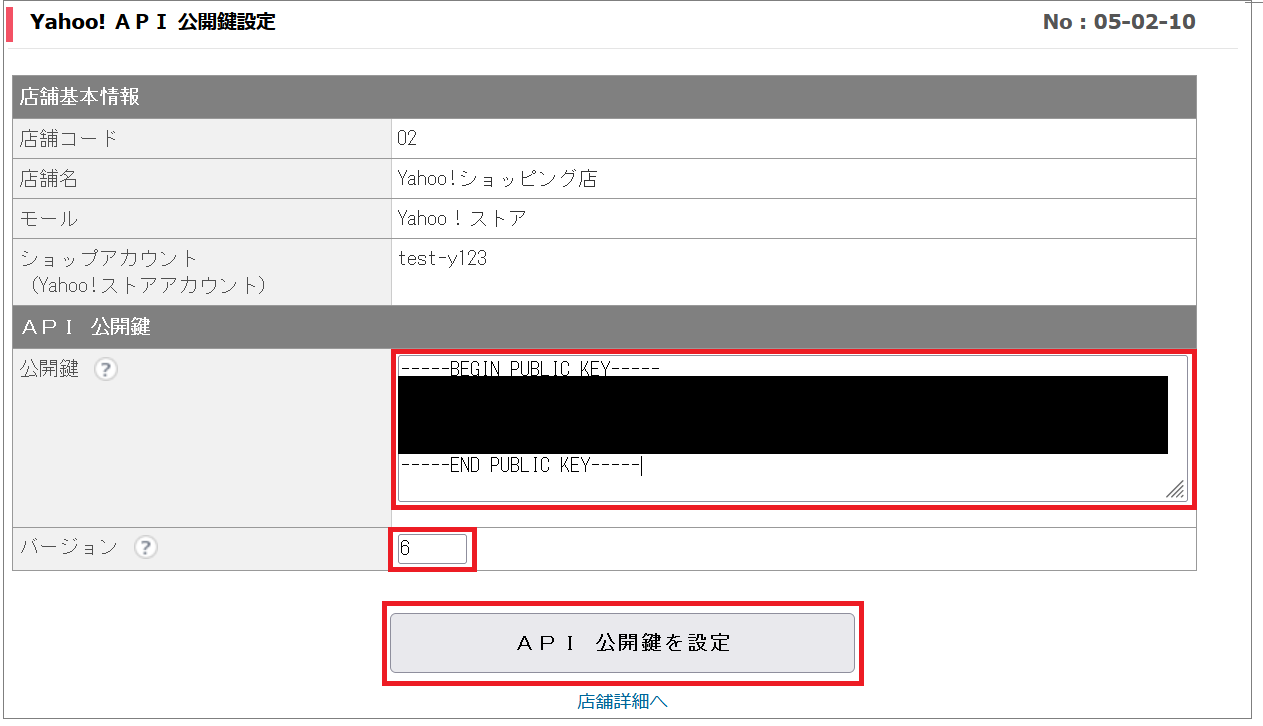Click the 店舗名 label cell

[202, 179]
